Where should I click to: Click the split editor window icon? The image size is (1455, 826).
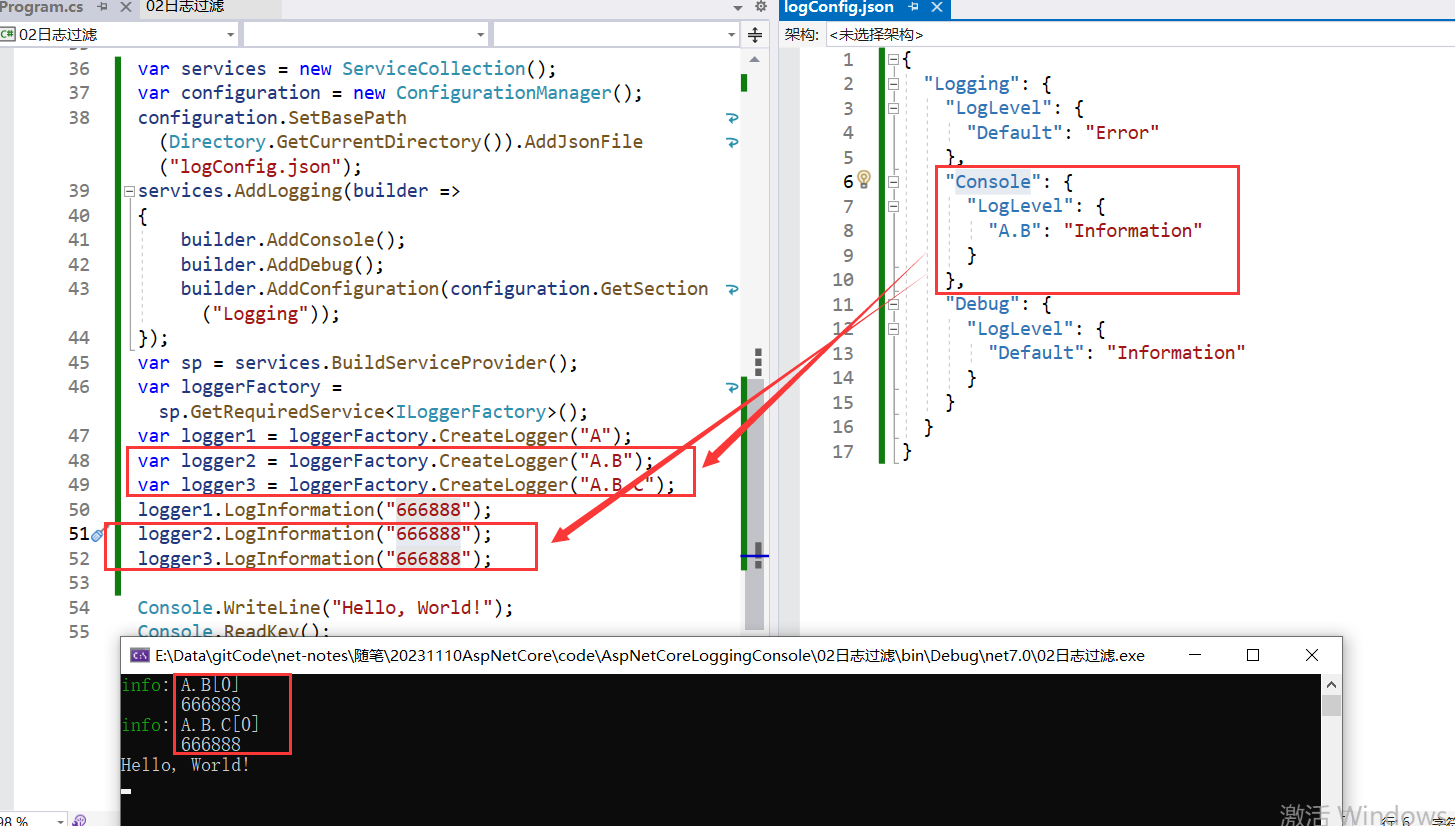pos(755,35)
